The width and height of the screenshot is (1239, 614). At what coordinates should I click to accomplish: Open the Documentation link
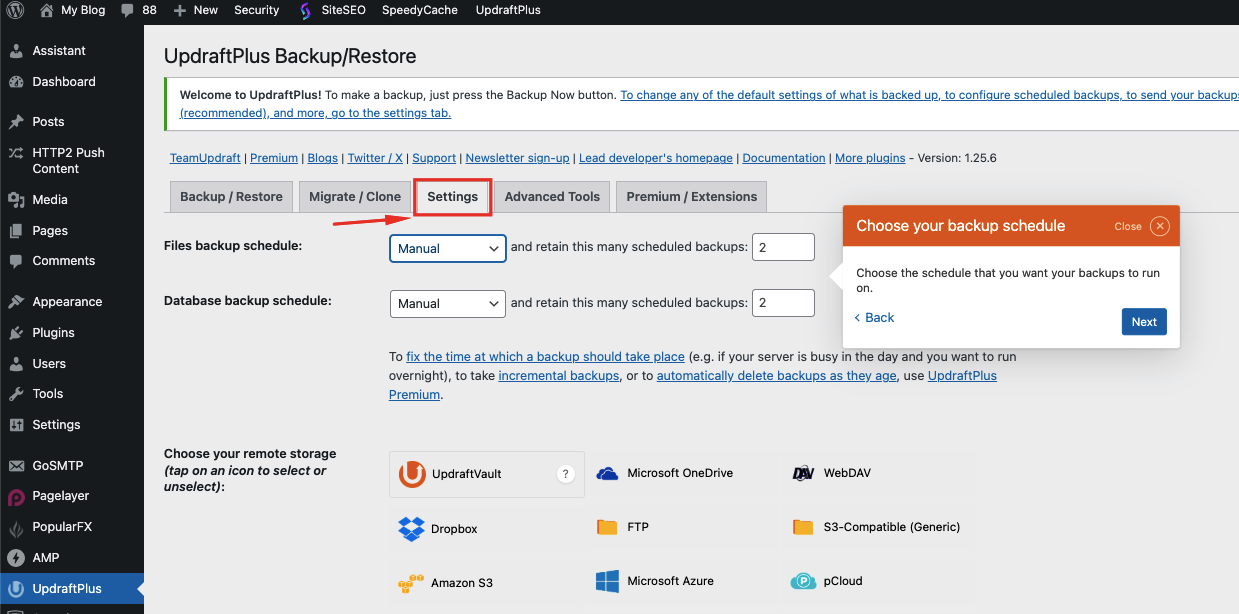pyautogui.click(x=784, y=158)
